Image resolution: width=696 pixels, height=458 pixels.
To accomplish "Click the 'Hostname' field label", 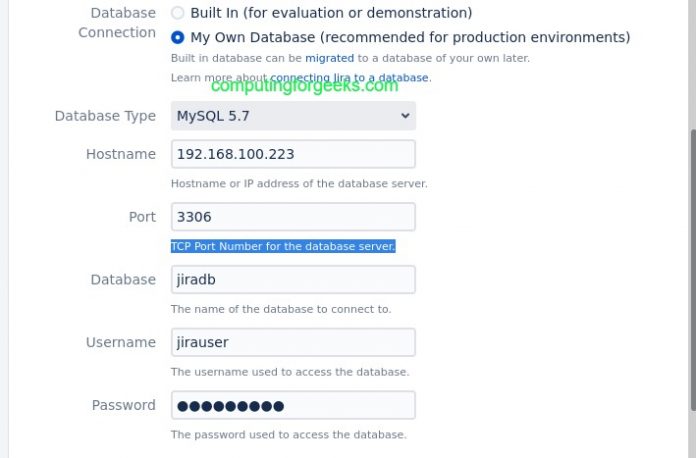I will (x=121, y=154).
